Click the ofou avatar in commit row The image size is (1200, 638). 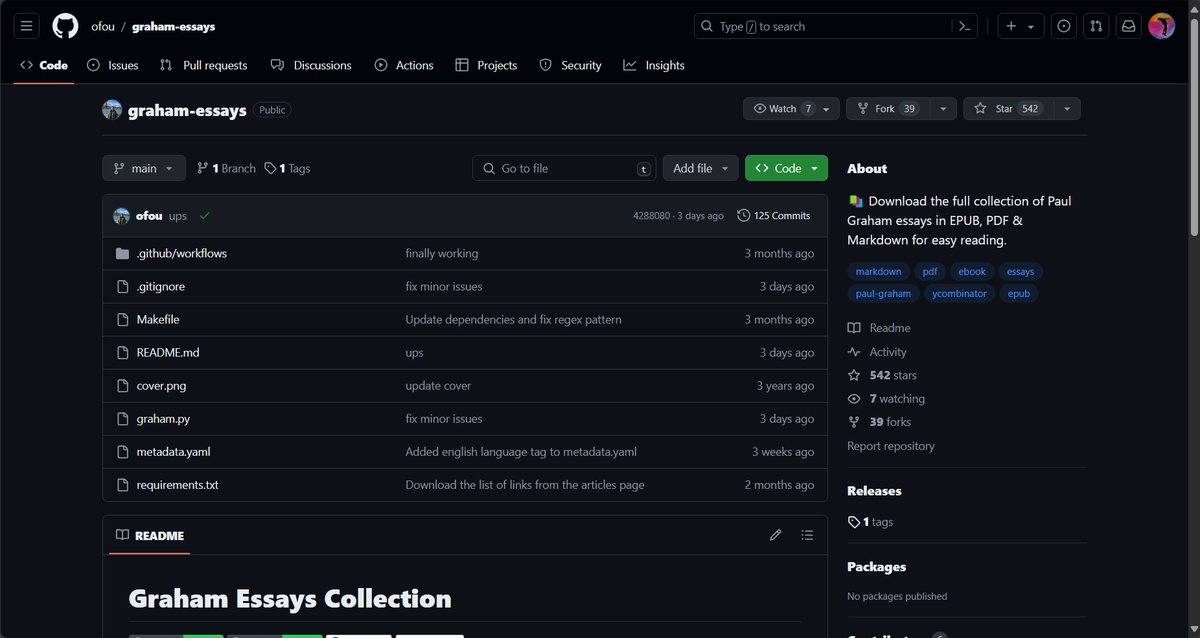pyautogui.click(x=122, y=216)
